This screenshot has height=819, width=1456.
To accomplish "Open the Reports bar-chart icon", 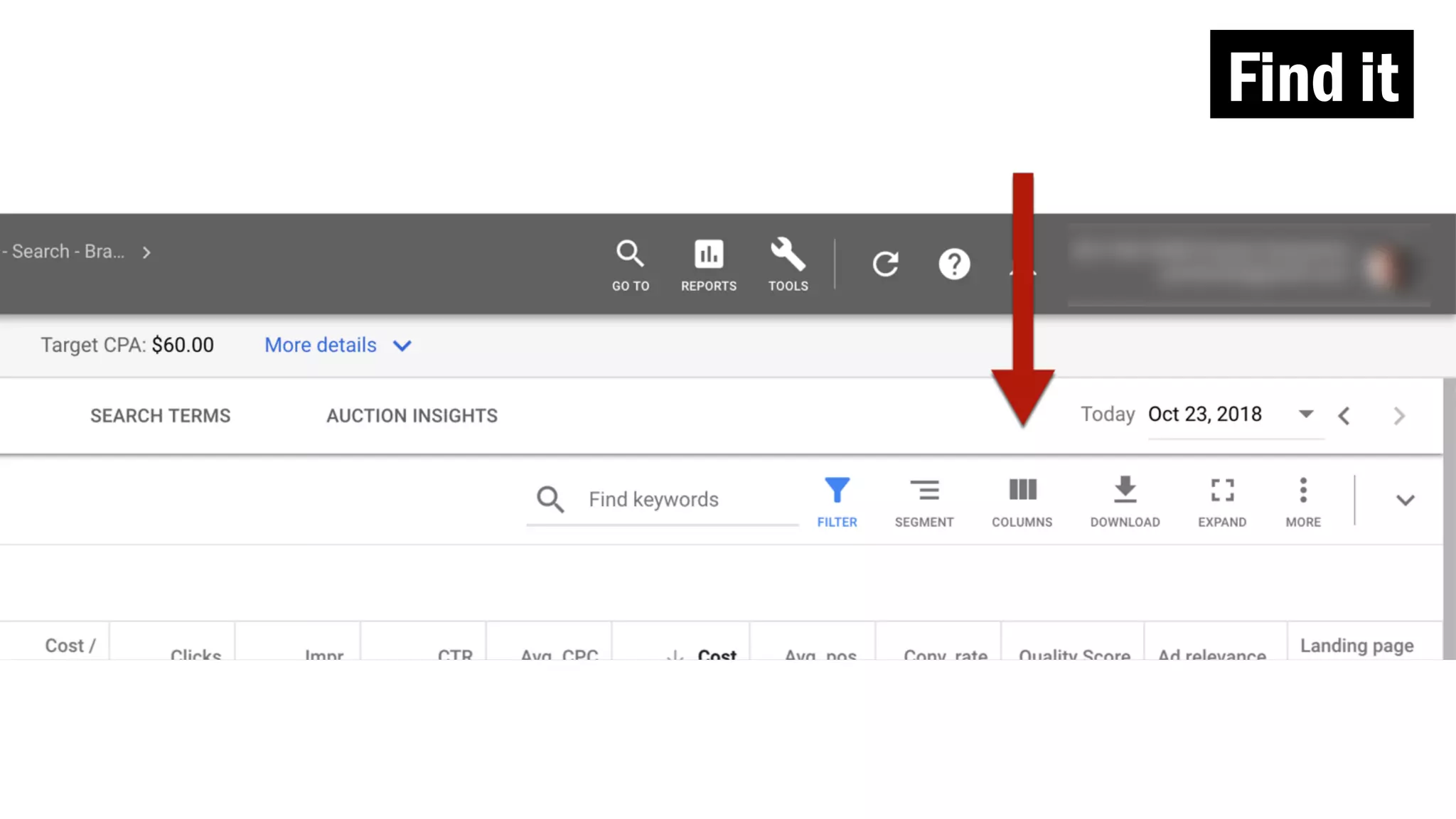I will tap(708, 255).
